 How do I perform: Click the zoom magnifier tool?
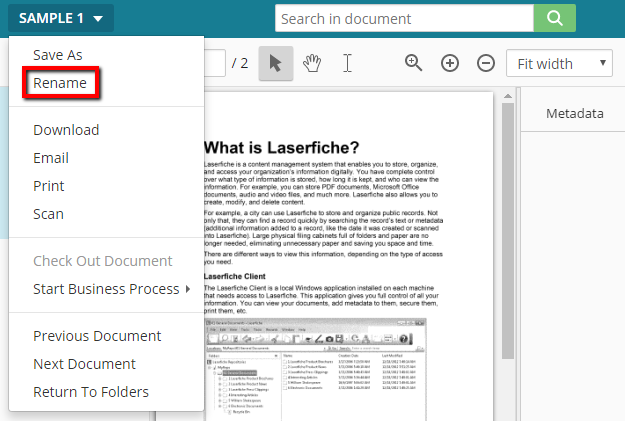(413, 63)
